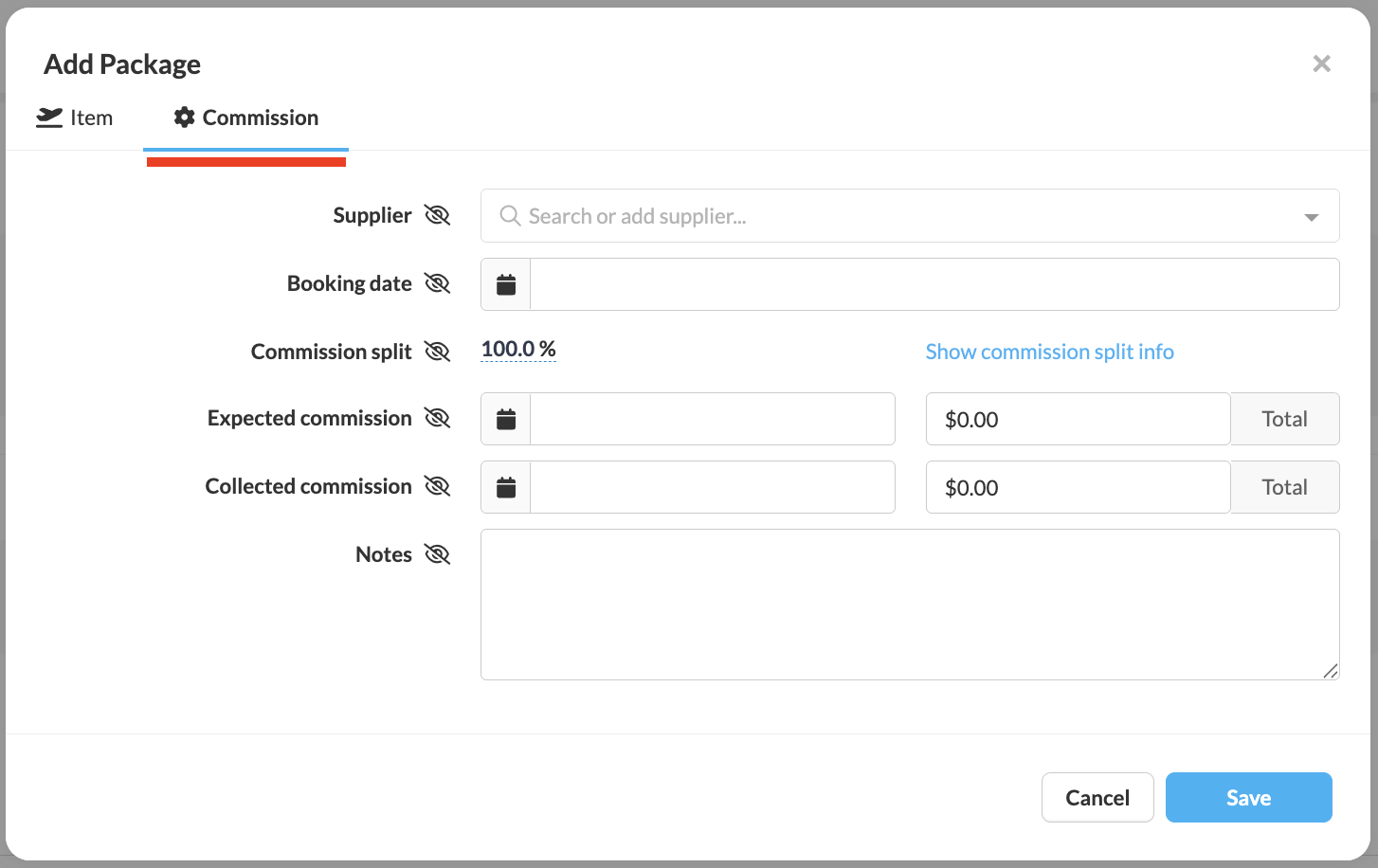Screen dimensions: 1378x868
Task: Toggle the Notes visibility eye icon
Action: pyautogui.click(x=437, y=554)
